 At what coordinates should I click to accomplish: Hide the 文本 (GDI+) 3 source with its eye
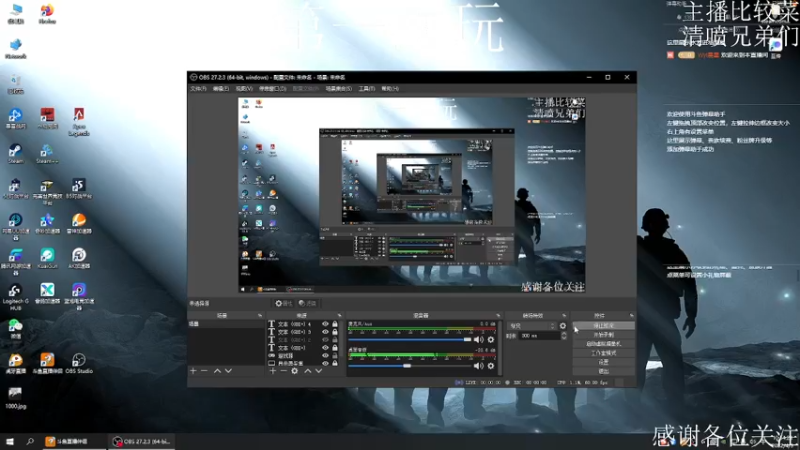(x=325, y=332)
